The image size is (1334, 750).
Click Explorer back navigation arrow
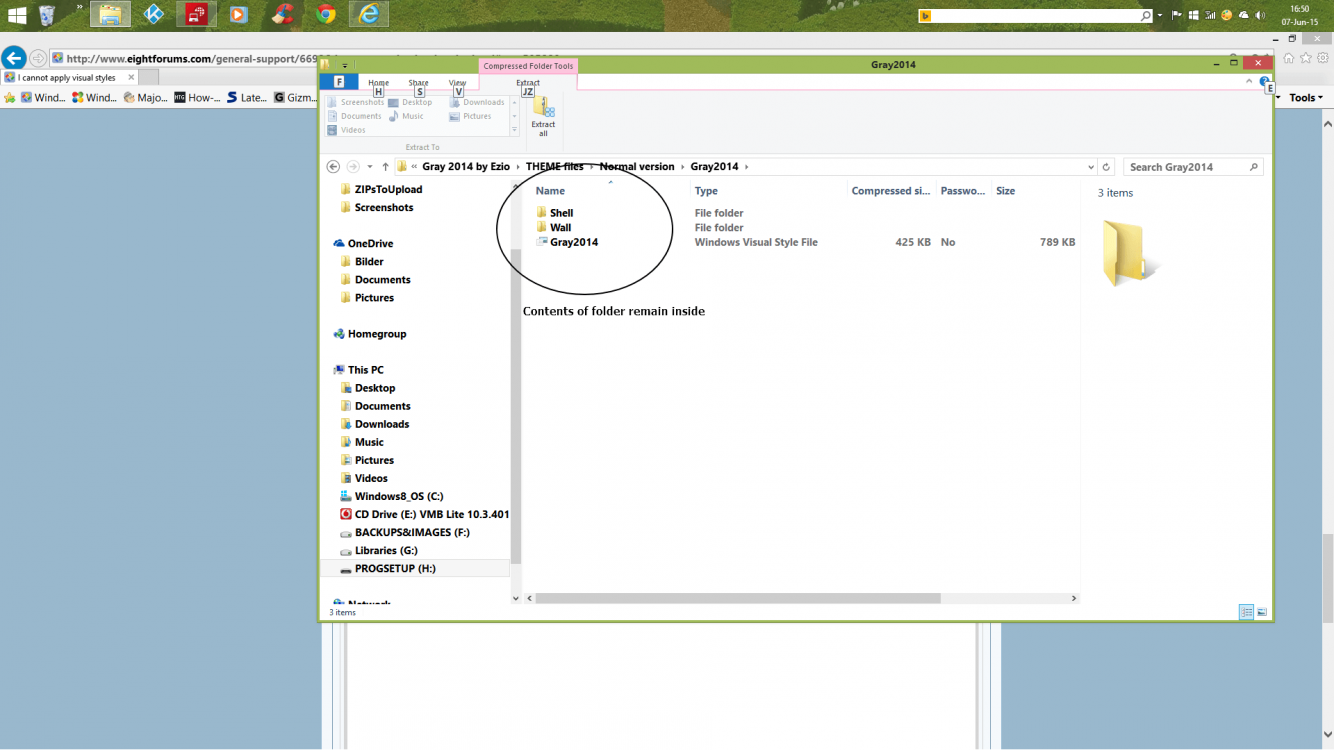click(x=333, y=167)
